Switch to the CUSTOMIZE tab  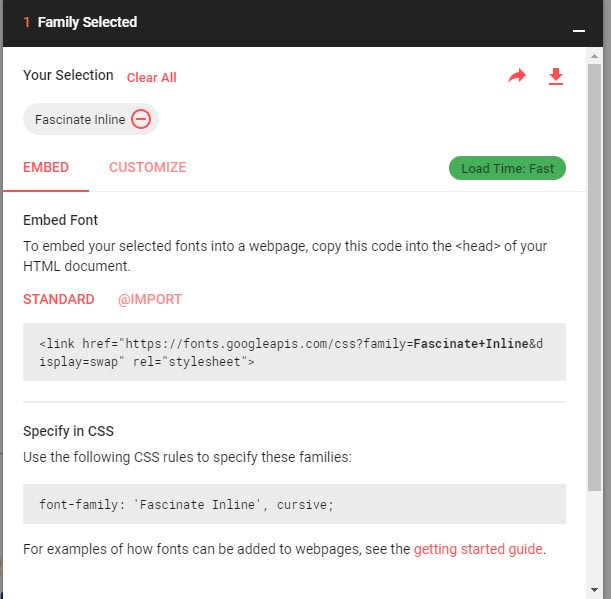148,167
